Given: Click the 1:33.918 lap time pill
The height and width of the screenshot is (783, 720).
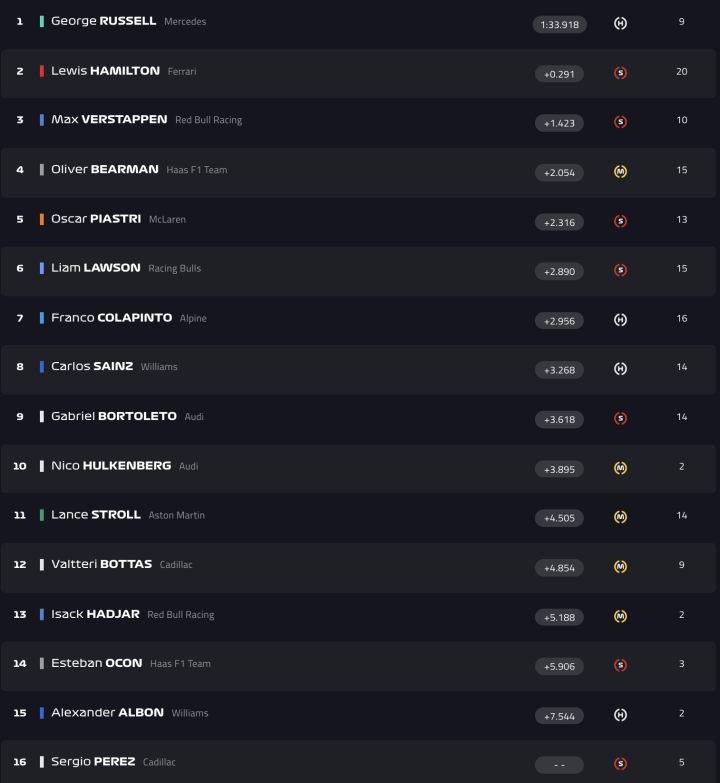Looking at the screenshot, I should coord(559,24).
